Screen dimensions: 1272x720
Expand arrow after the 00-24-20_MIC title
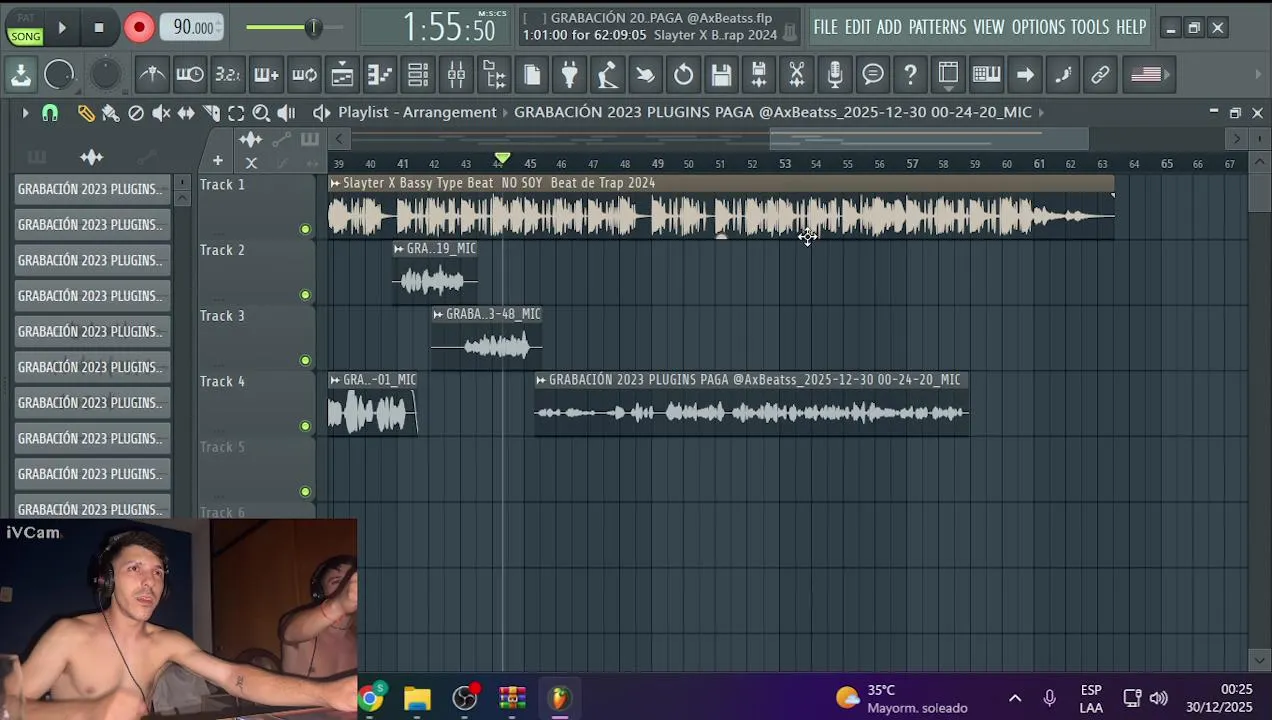(x=1041, y=112)
